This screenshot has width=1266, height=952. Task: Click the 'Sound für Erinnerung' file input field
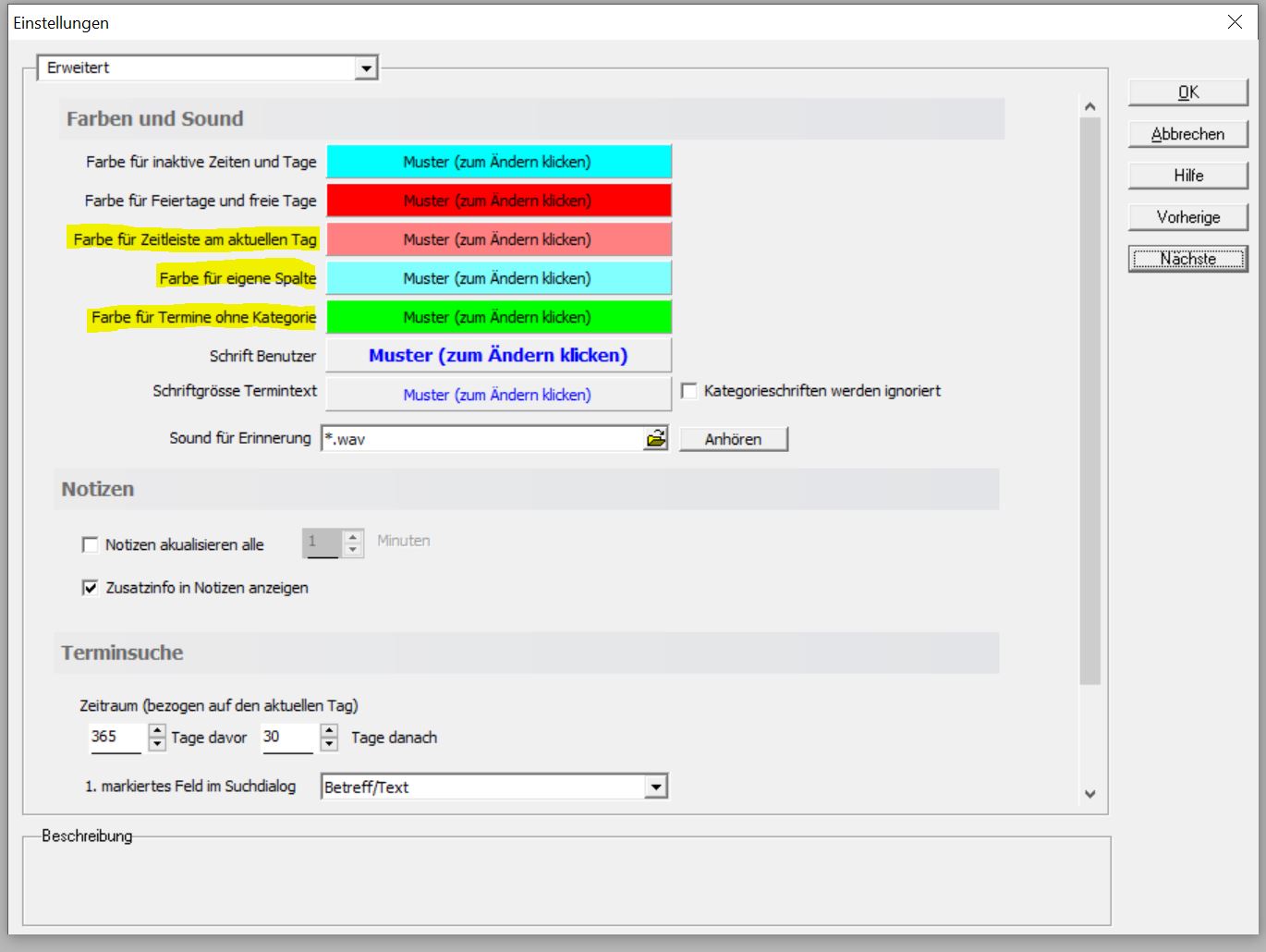click(x=481, y=439)
